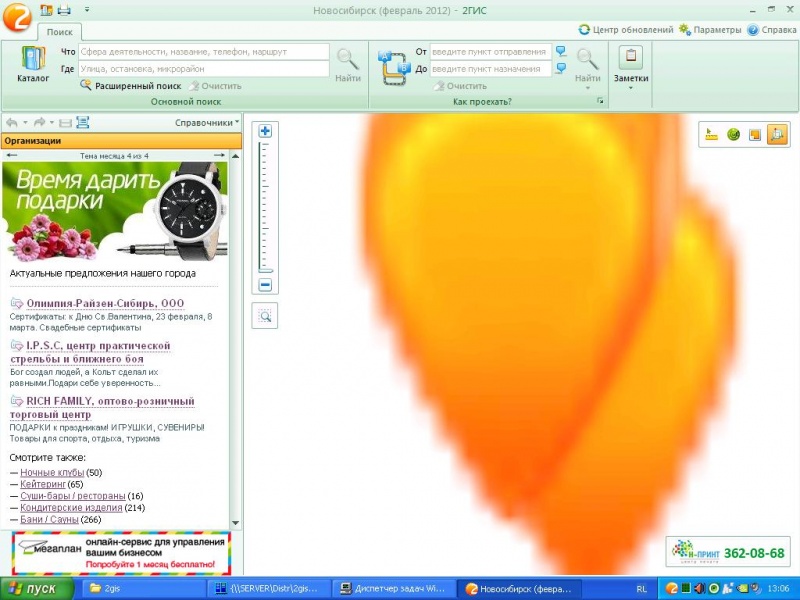Toggle the highlighted map tool button on the right
Image resolution: width=800 pixels, height=600 pixels.
tap(777, 135)
